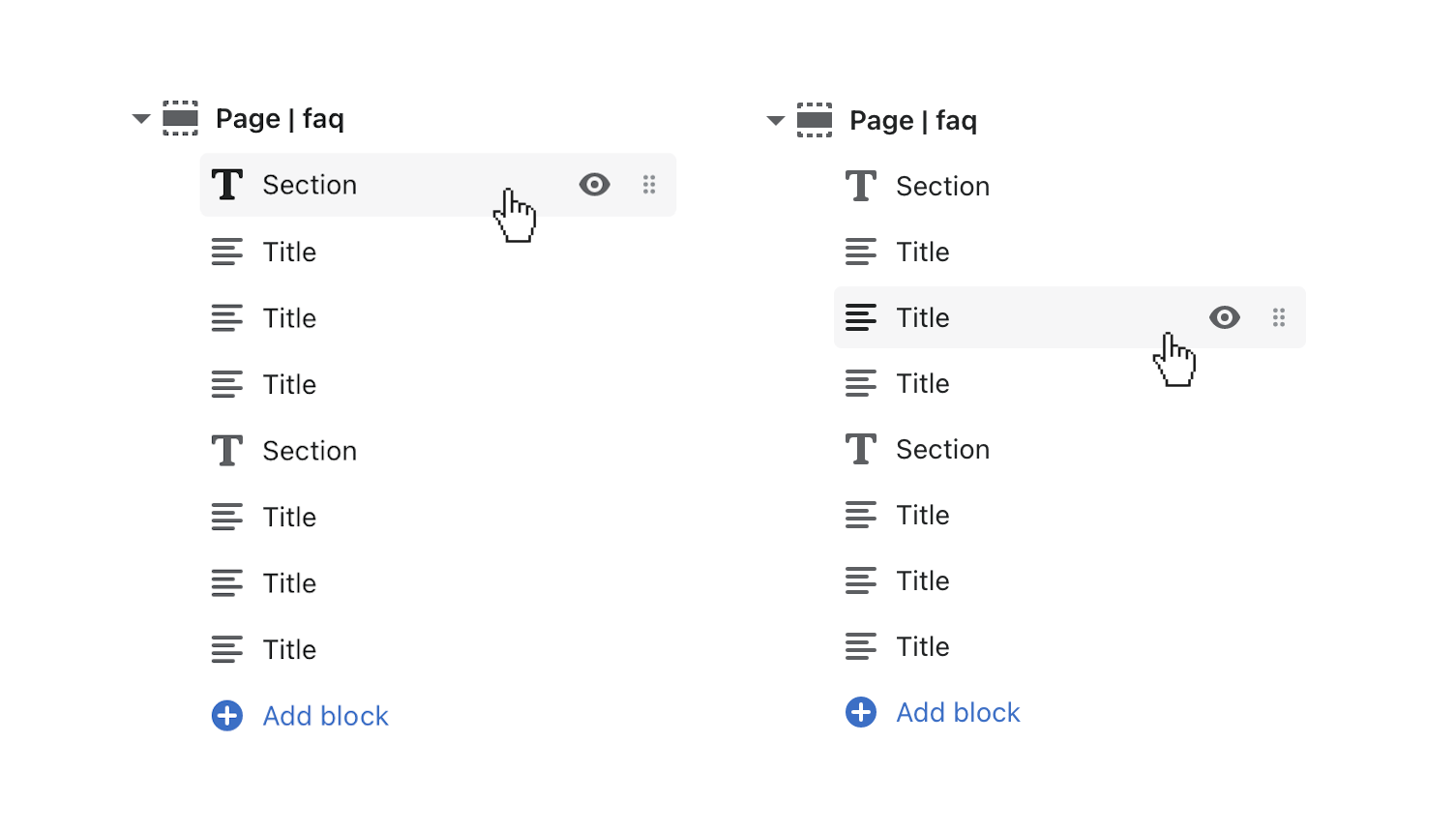Select the Page component icon next to faq
The image size is (1456, 832).
point(180,118)
